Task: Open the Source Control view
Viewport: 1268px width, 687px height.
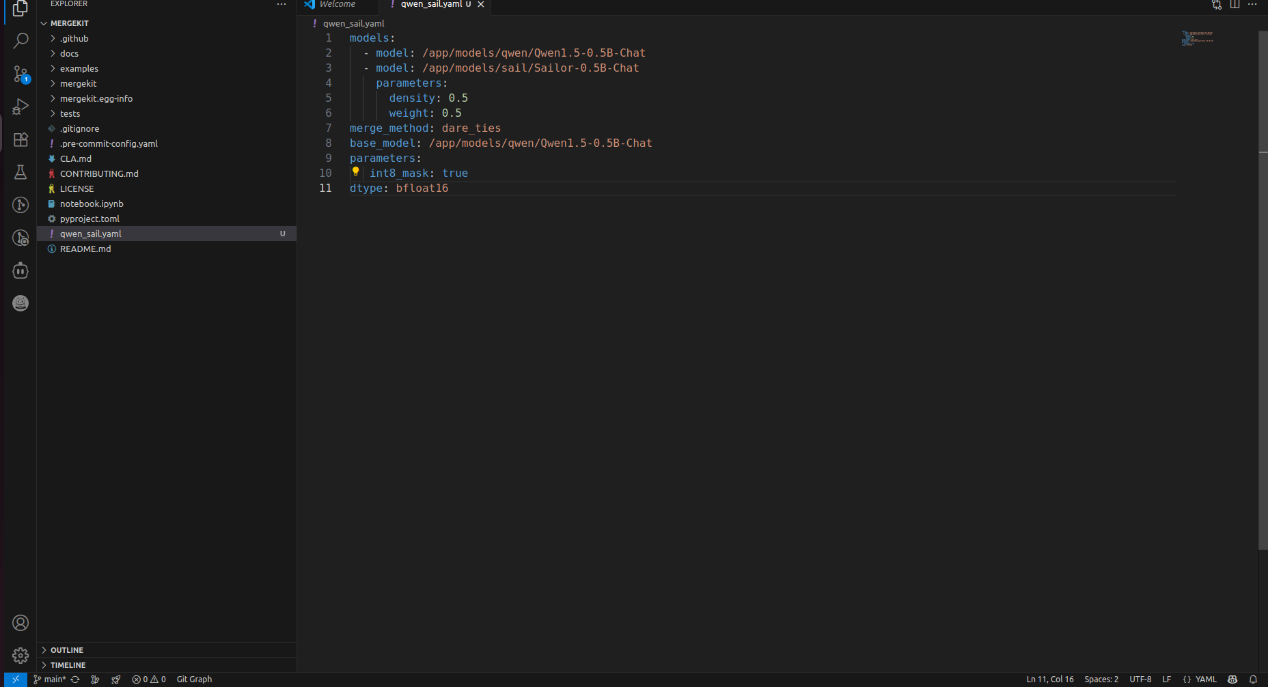Action: pos(20,74)
